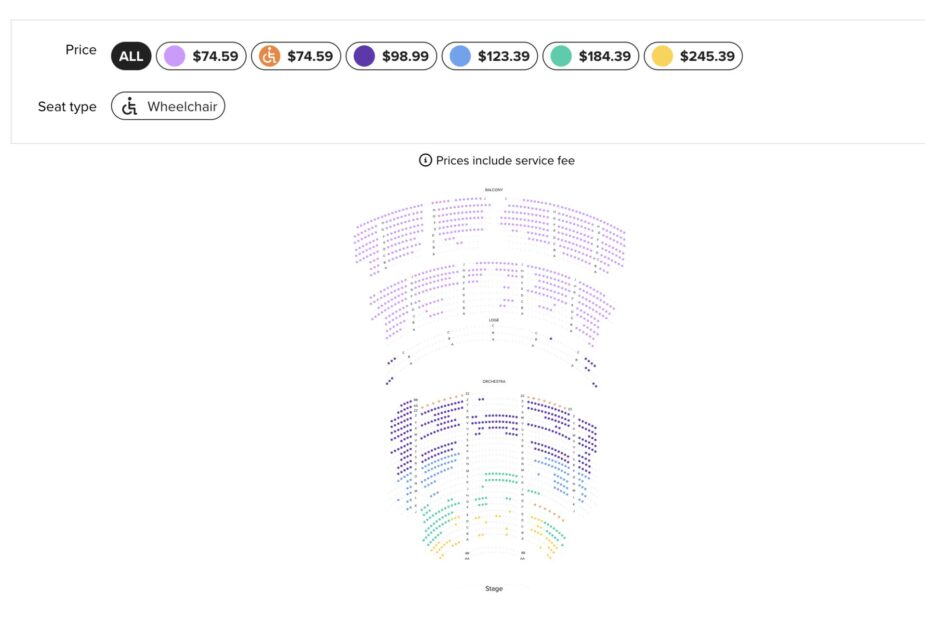This screenshot has height=633, width=925.
Task: Enable the green $184.39 price filter
Action: (590, 56)
